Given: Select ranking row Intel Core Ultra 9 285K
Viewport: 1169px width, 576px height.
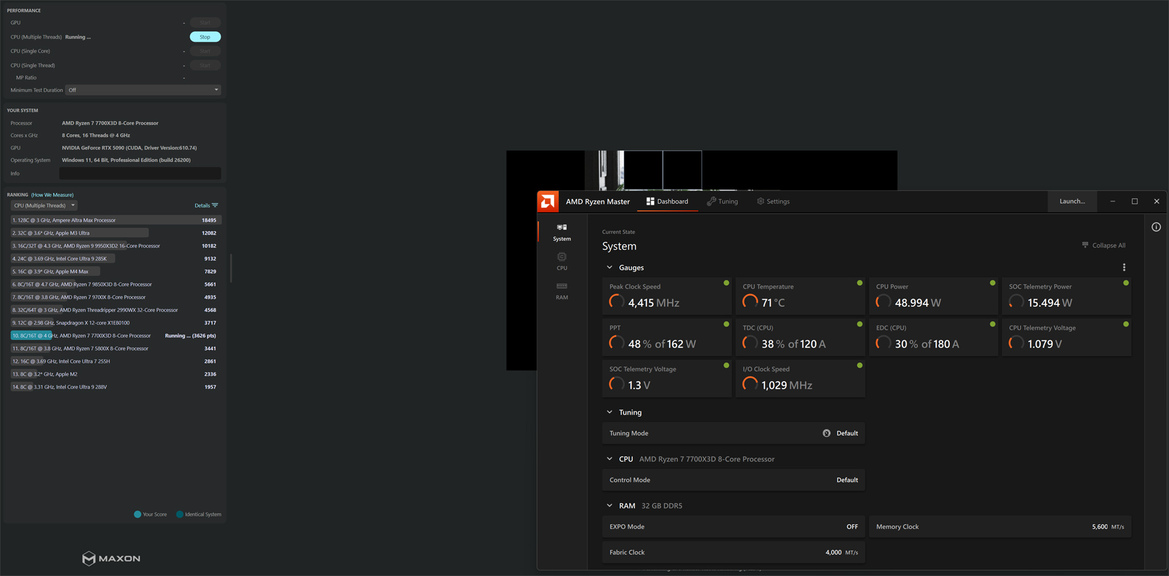Looking at the screenshot, I should click(x=116, y=259).
